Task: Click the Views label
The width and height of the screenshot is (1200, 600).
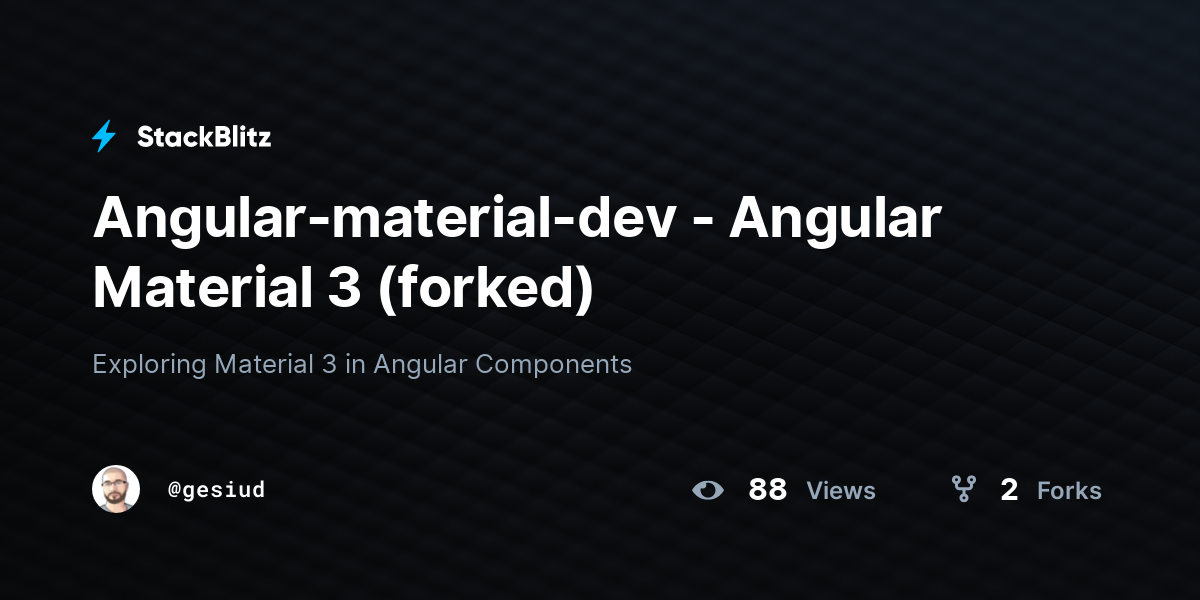Action: click(841, 491)
